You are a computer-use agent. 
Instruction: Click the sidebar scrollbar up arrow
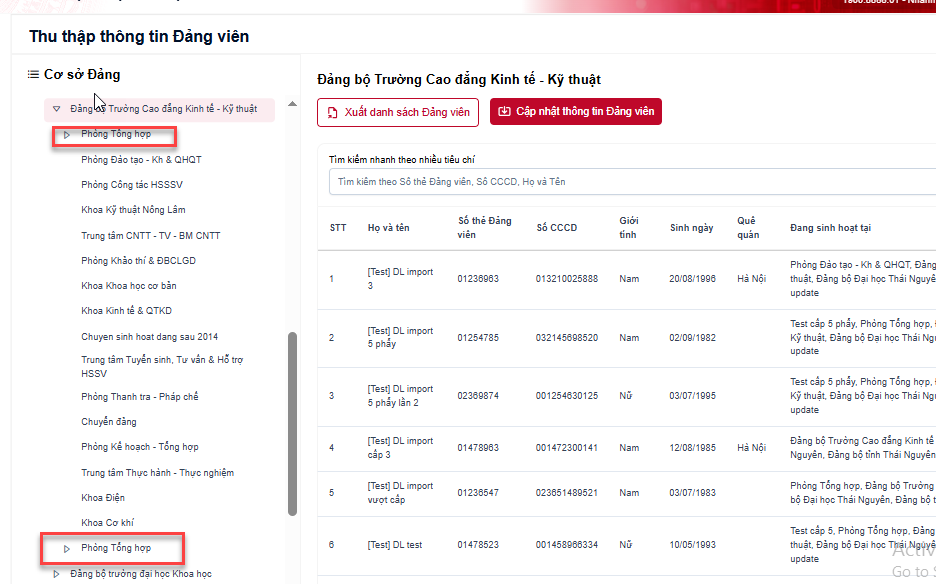[291, 104]
